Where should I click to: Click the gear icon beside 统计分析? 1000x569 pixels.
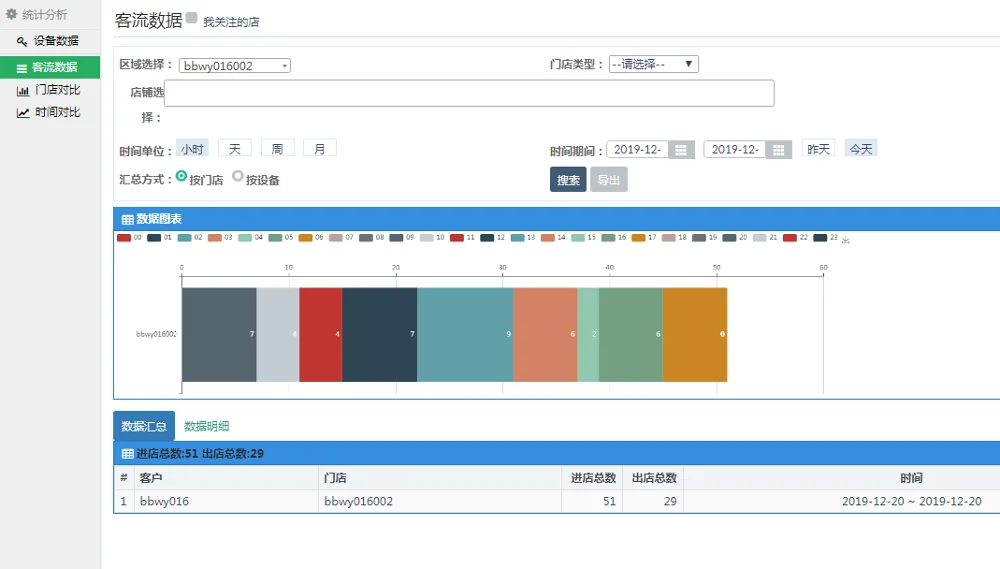12,15
